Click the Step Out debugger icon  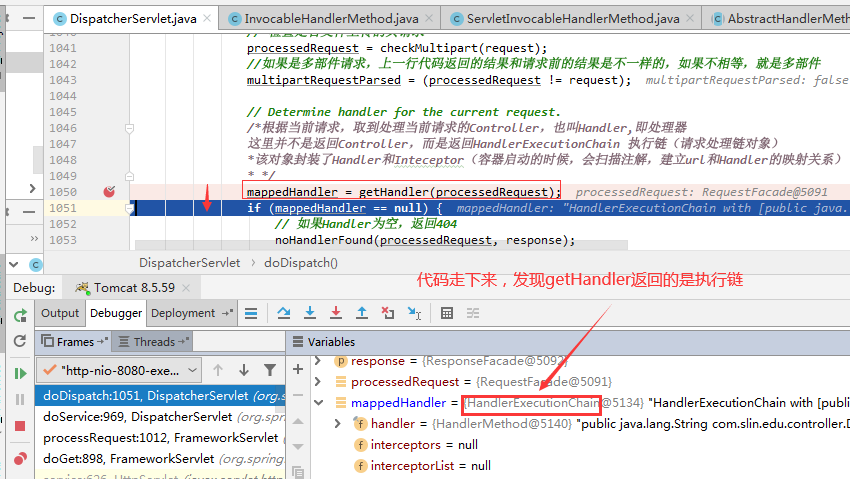pos(362,313)
